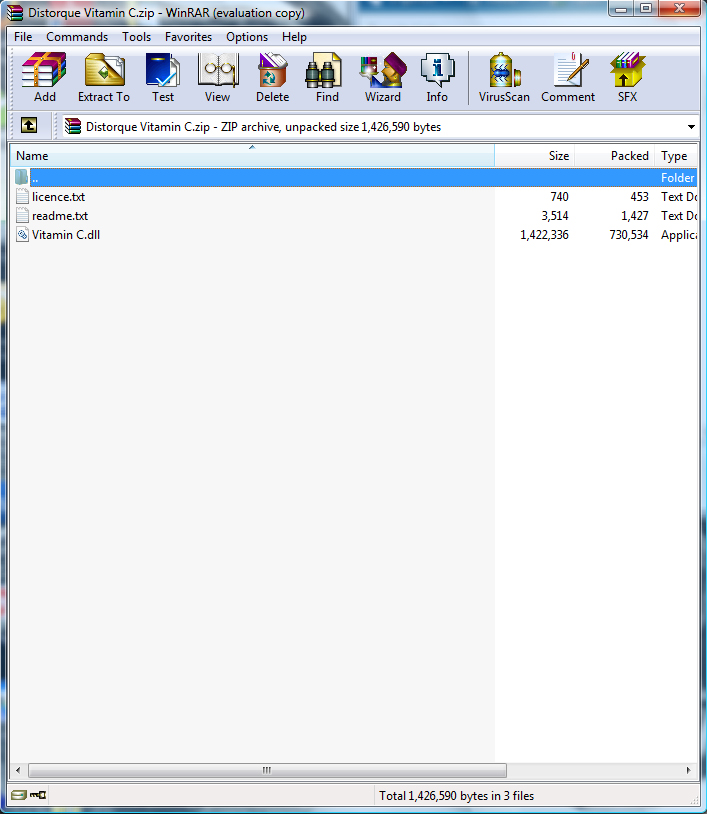Viewport: 707px width, 814px height.
Task: Show archive Info
Action: click(x=437, y=77)
